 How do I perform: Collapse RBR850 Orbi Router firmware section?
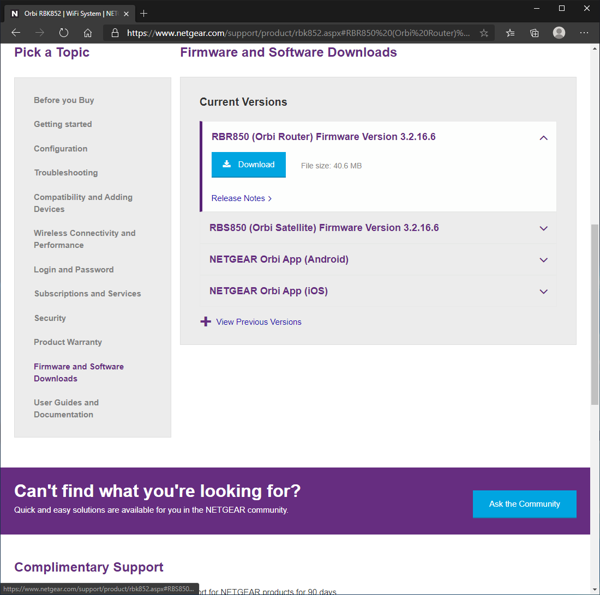point(543,138)
